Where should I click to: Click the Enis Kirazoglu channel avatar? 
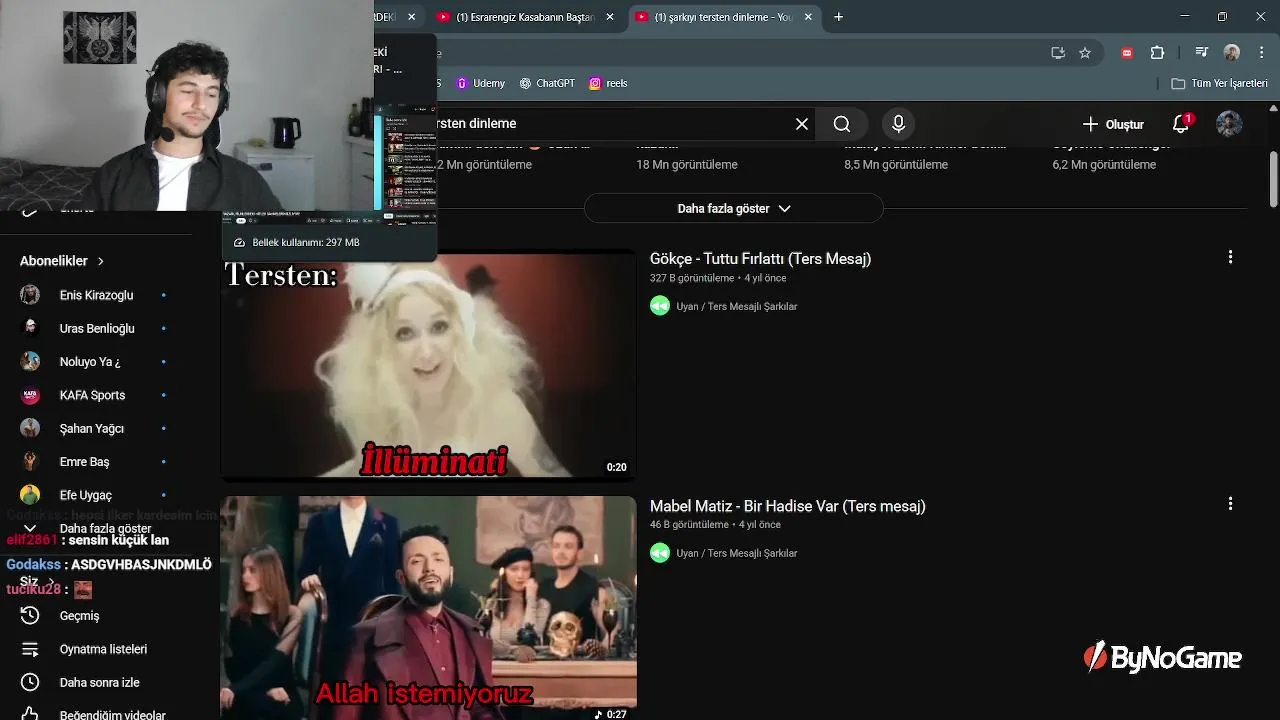[30, 295]
